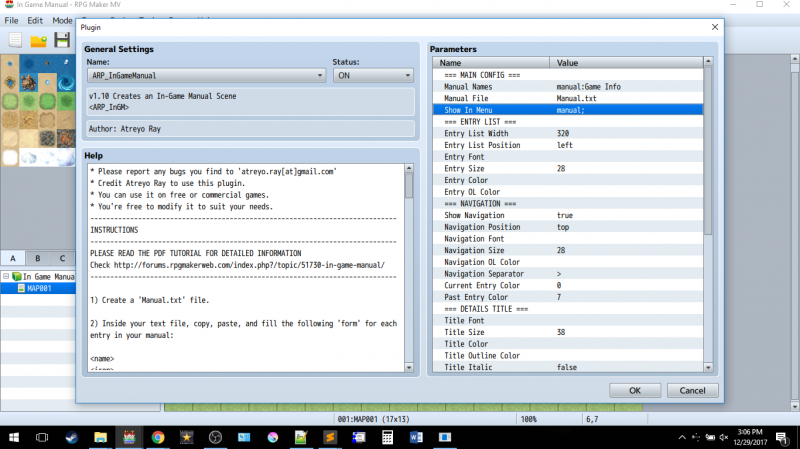Click the RPG Maker MV taskbar icon

[129, 437]
